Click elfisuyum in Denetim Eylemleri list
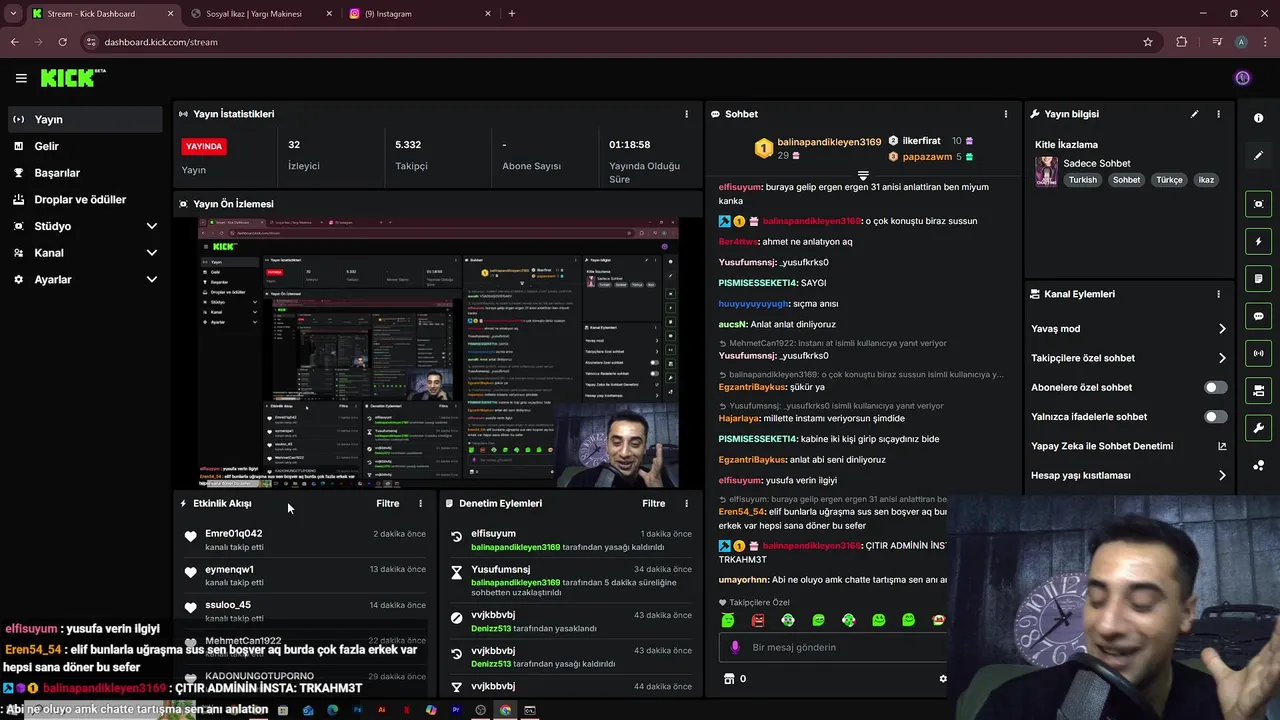1280x720 pixels. (493, 534)
